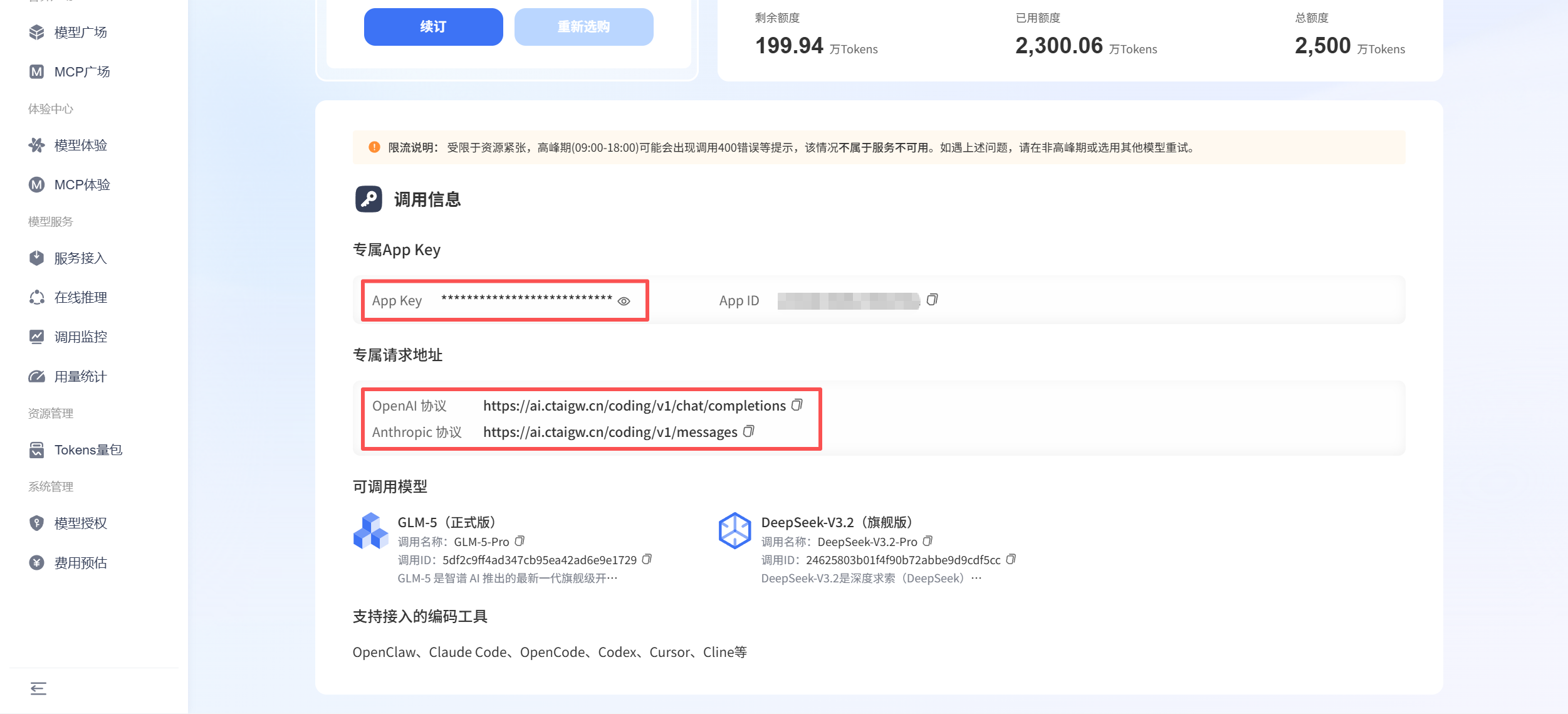This screenshot has width=1568, height=714.
Task: Copy the App ID value
Action: [933, 300]
